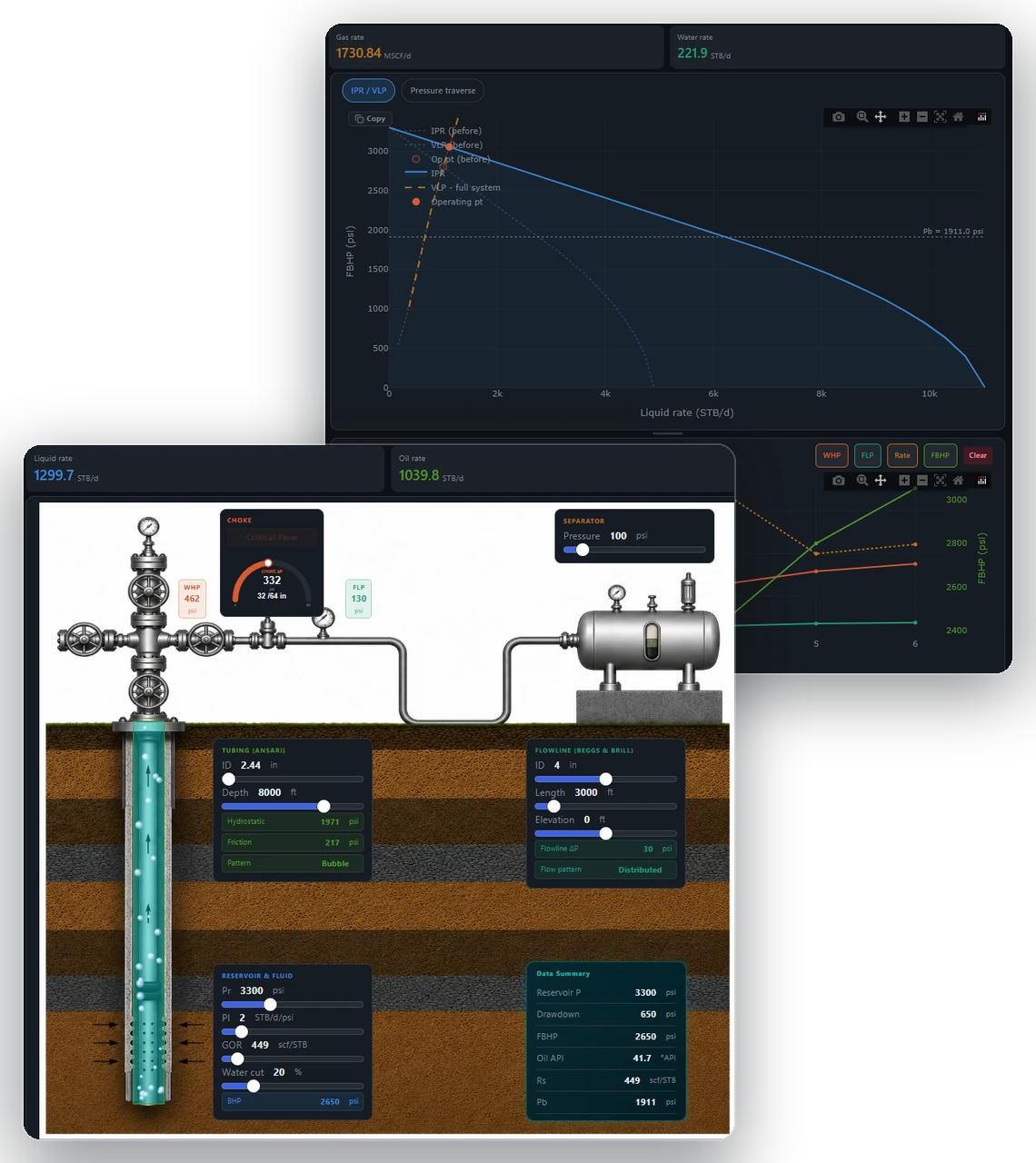Click the Oil rate 1039.8 value
1036x1163 pixels.
pyautogui.click(x=419, y=475)
